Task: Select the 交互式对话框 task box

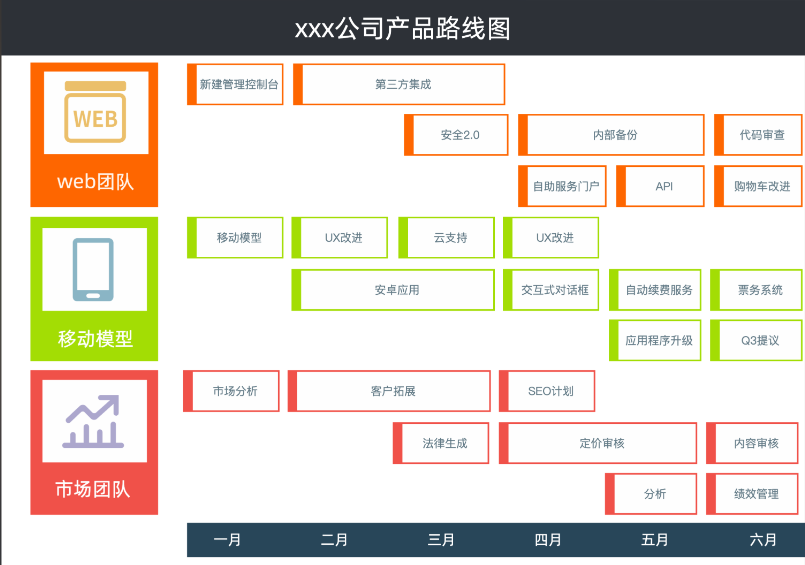Action: 551,290
